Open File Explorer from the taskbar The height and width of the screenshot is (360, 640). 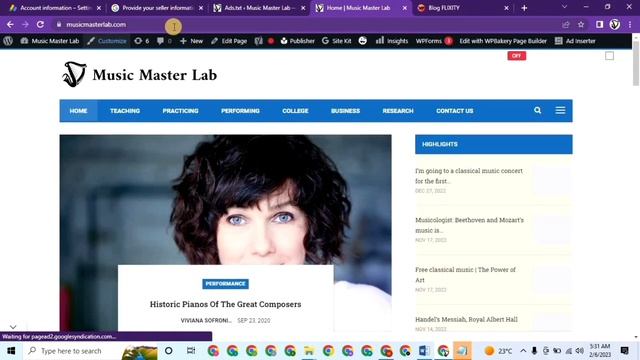pyautogui.click(x=309, y=351)
